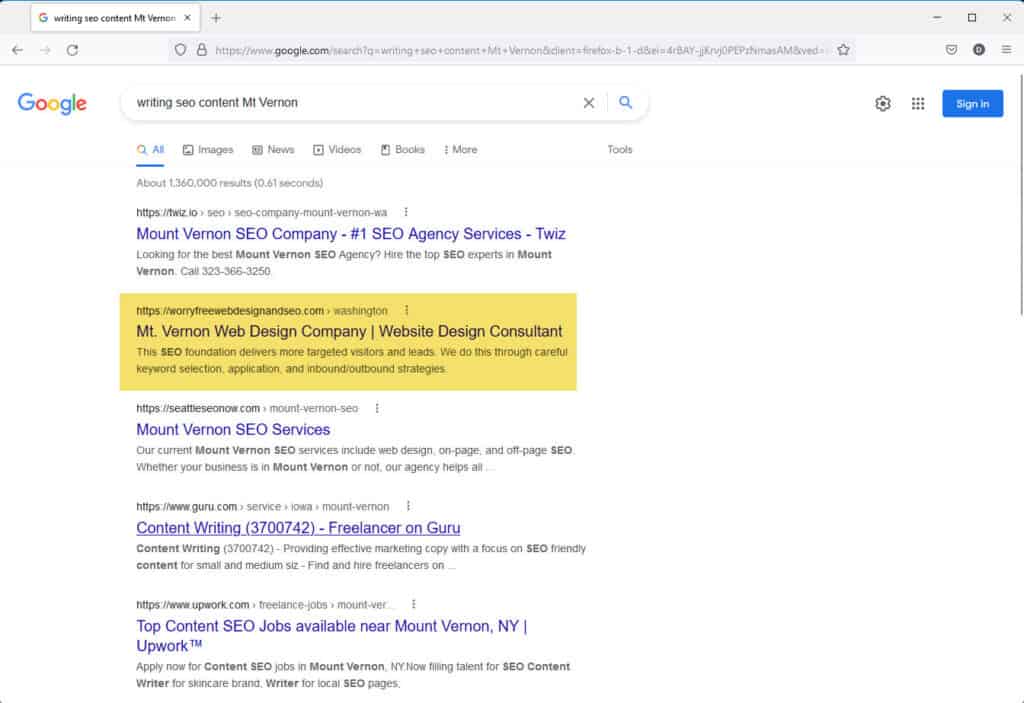Switch to the Books tab
The width and height of the screenshot is (1024, 703).
[402, 150]
